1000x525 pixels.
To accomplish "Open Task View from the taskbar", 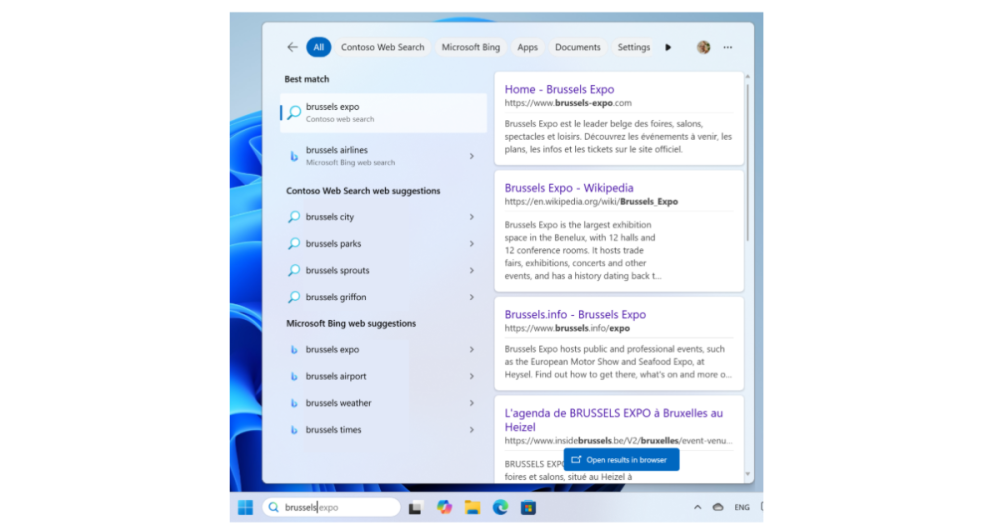I will click(x=415, y=507).
